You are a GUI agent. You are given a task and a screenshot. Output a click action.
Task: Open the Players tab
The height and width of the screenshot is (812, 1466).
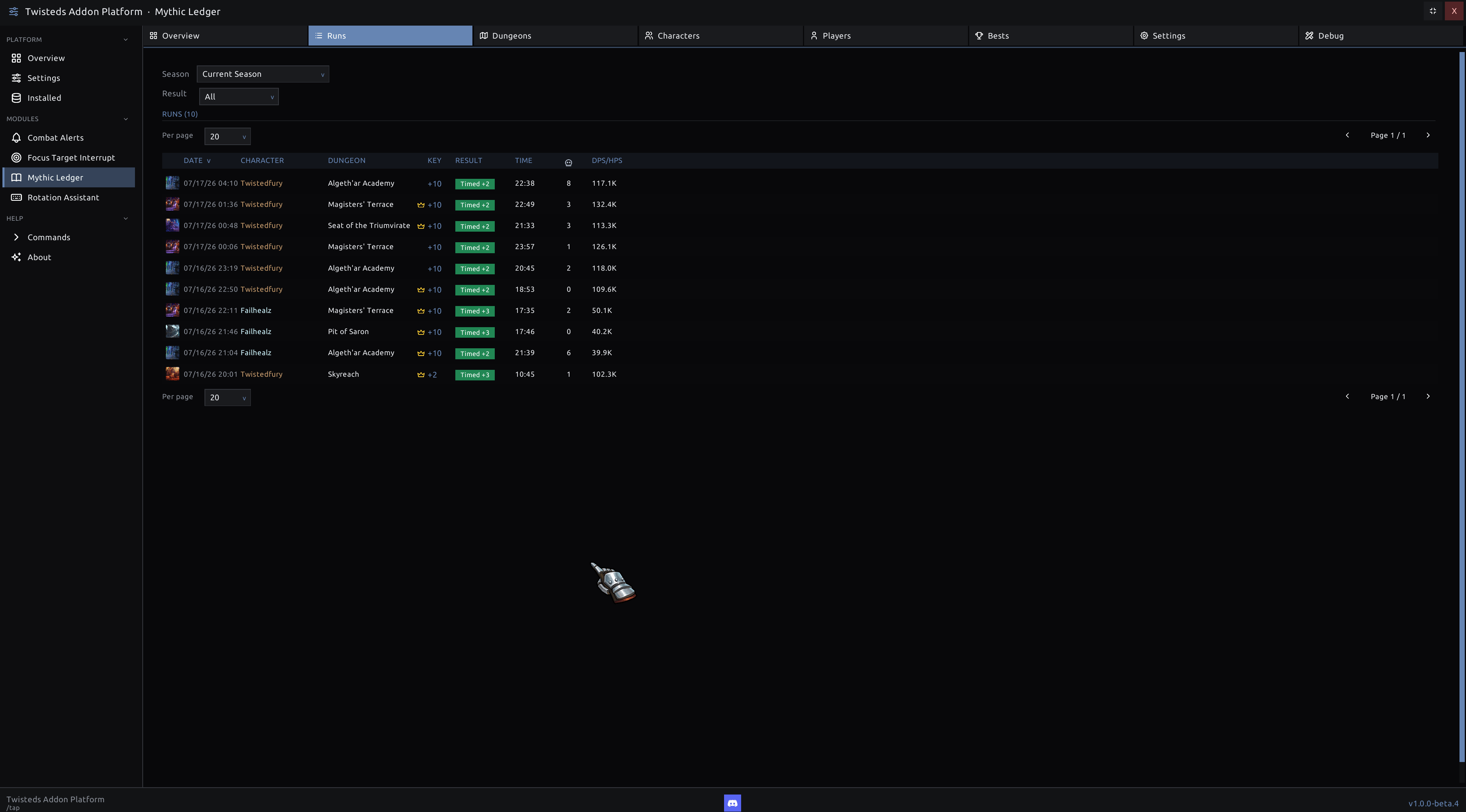click(x=885, y=35)
